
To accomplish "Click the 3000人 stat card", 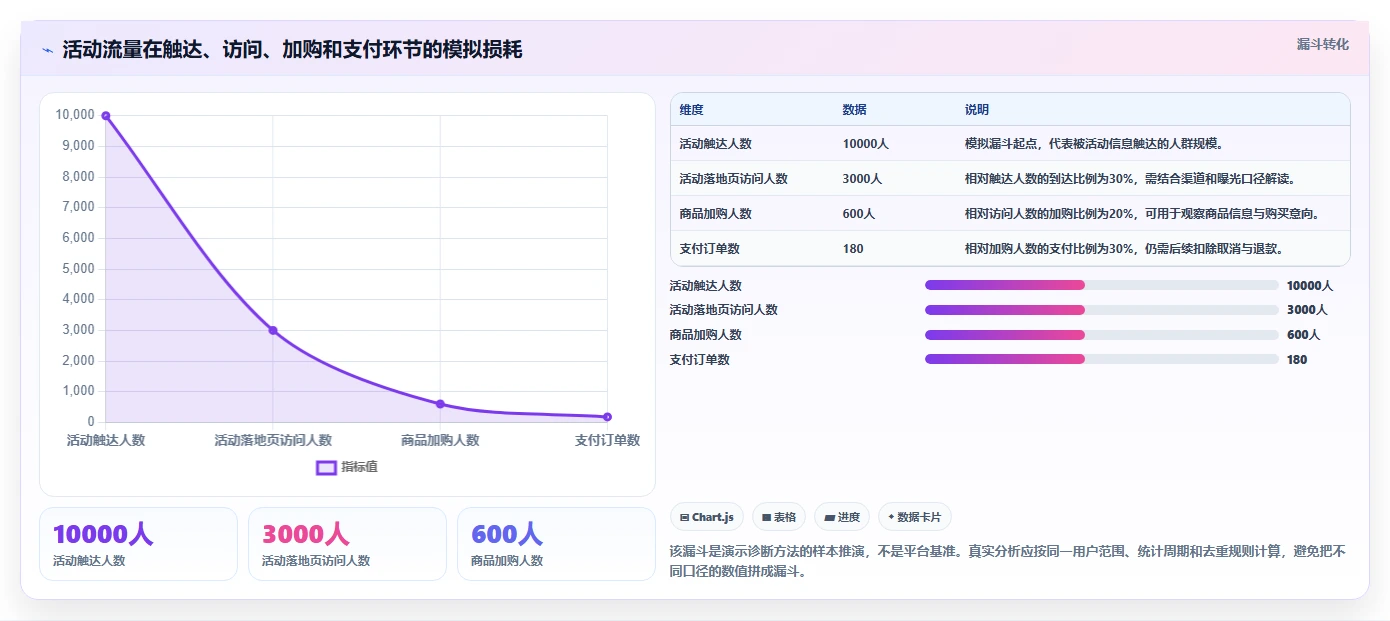I will pyautogui.click(x=347, y=544).
